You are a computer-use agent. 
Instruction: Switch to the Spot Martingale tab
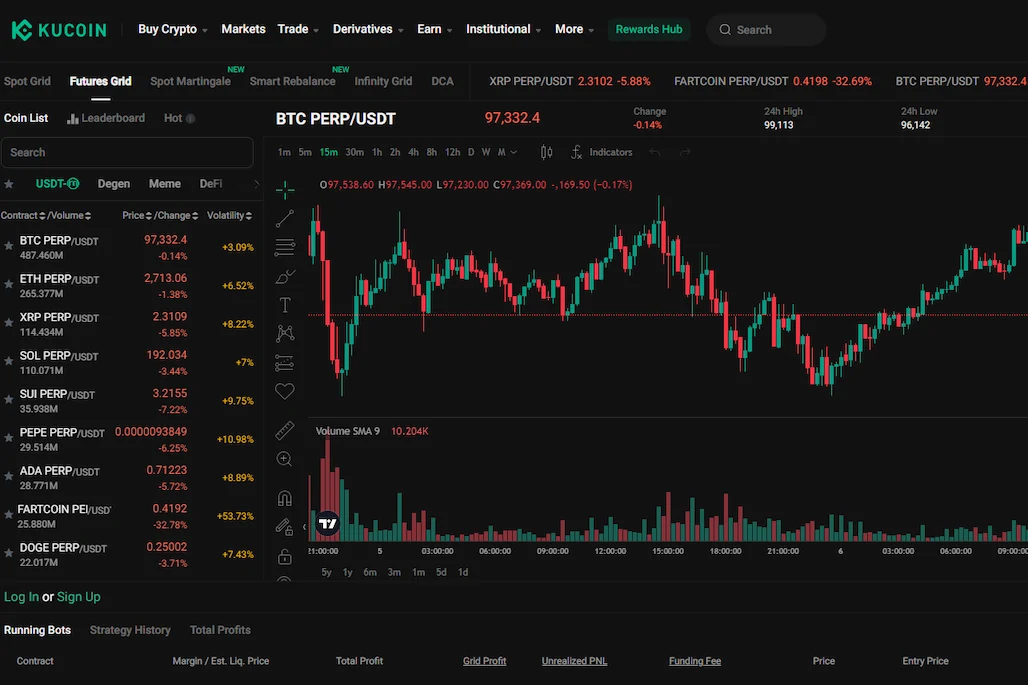pos(190,81)
